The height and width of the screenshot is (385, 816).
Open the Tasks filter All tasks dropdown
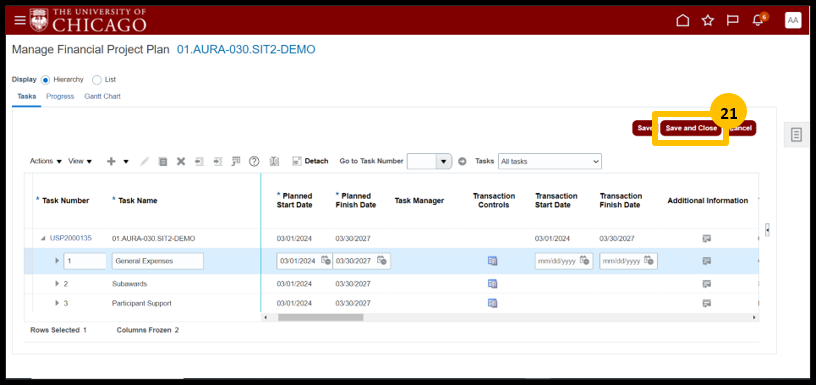click(550, 161)
